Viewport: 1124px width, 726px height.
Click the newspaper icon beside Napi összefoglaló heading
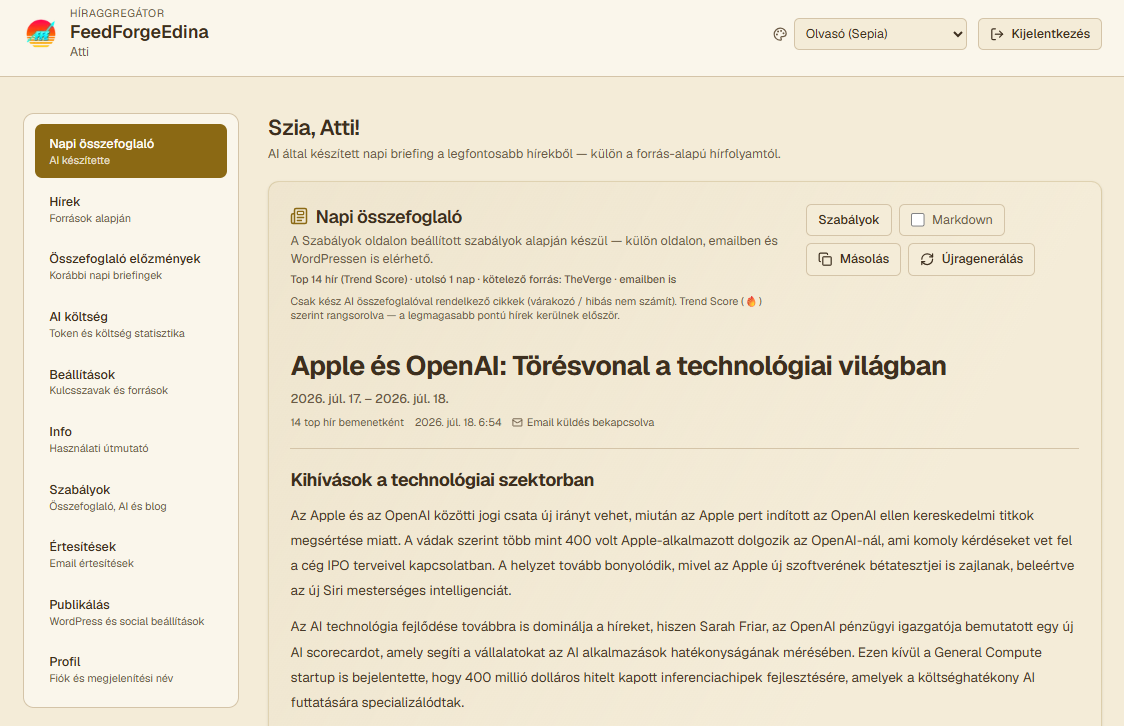pyautogui.click(x=299, y=216)
